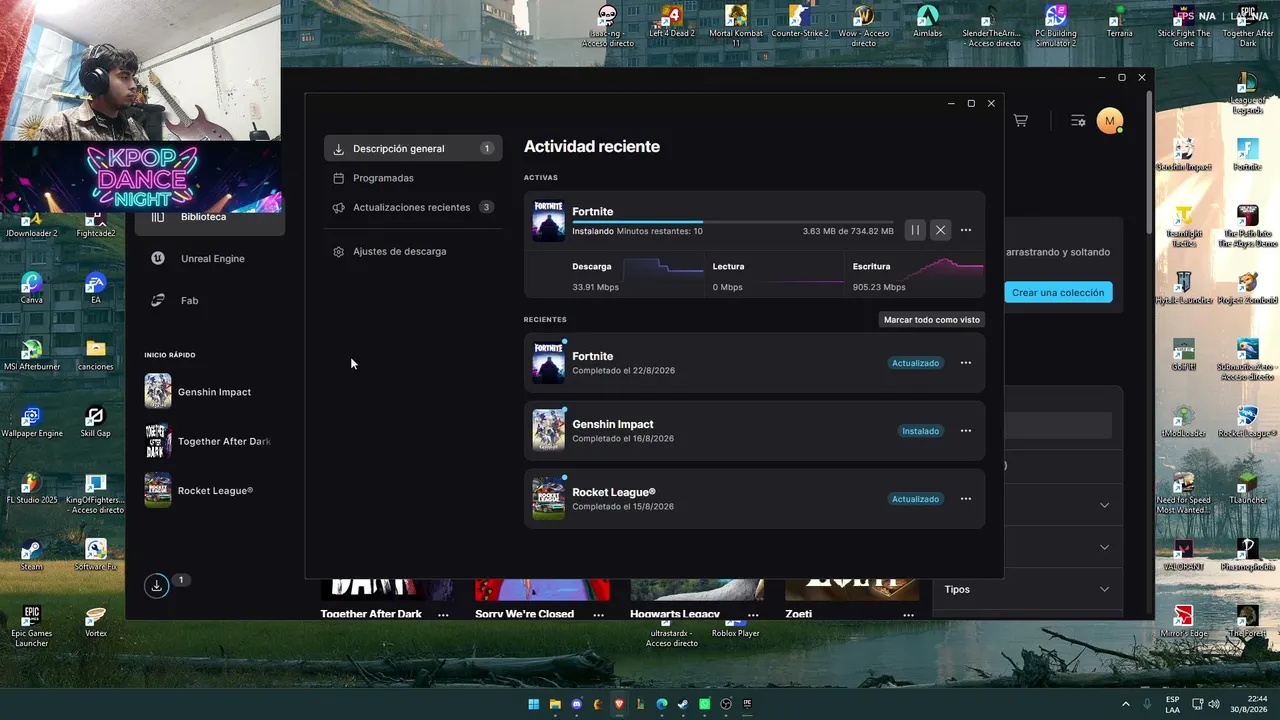Click the Vortex desktop icon
The image size is (1280, 720).
click(x=96, y=621)
